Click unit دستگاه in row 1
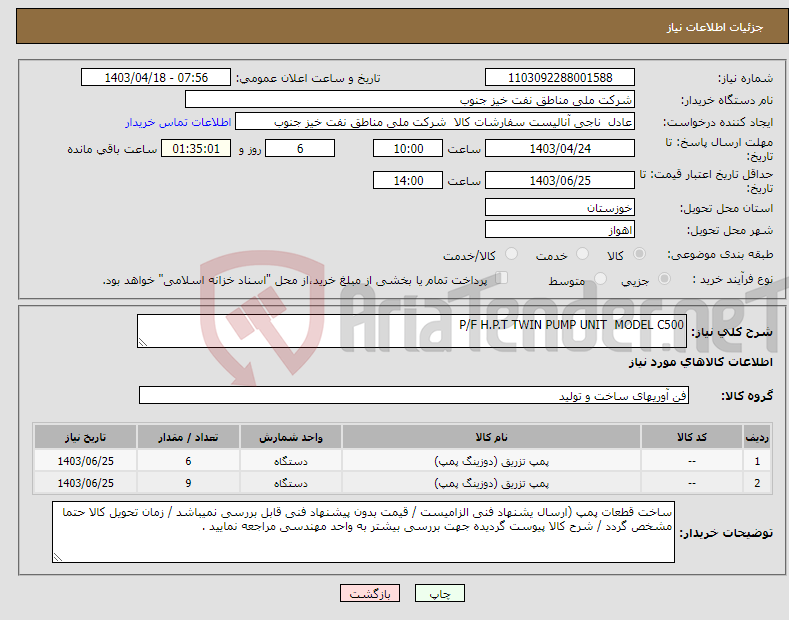This screenshot has width=789, height=620. click(x=291, y=461)
